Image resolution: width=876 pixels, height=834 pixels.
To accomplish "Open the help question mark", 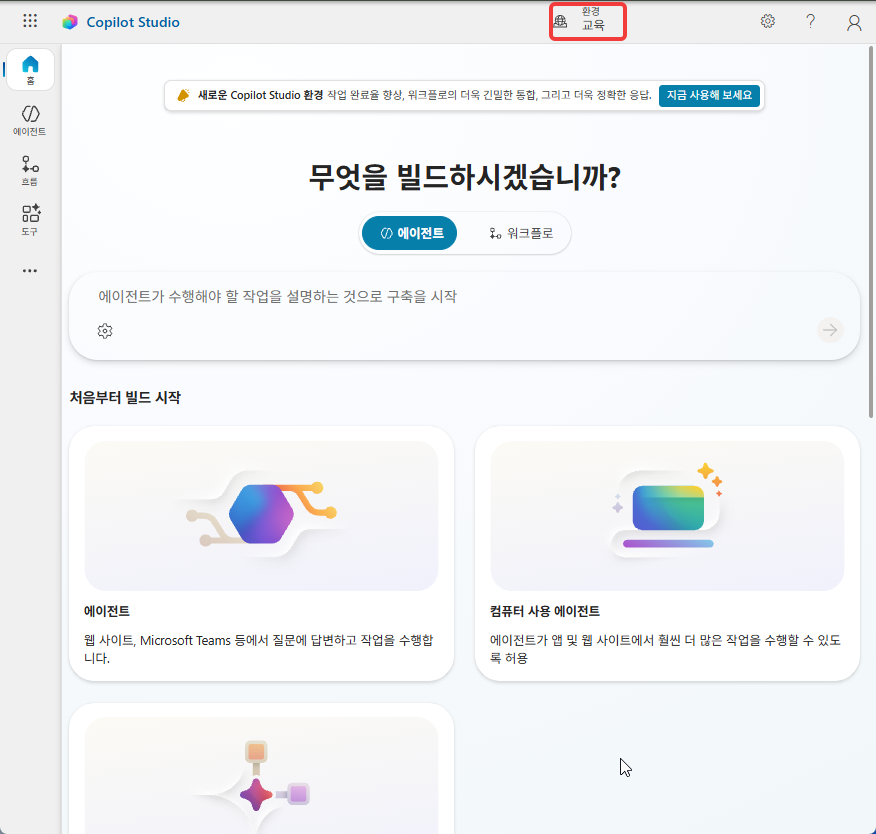I will coord(810,21).
